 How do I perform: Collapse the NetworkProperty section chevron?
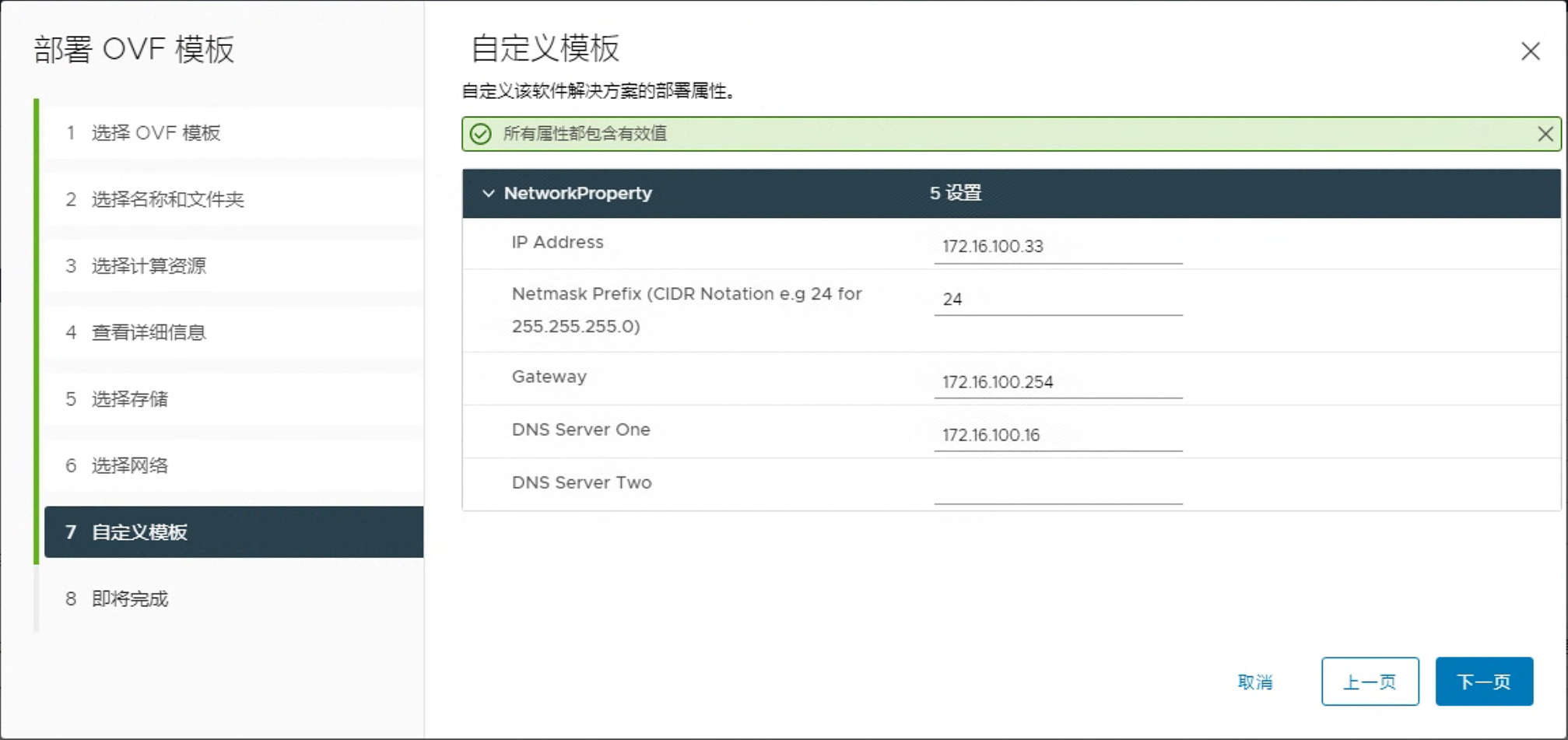pos(488,193)
